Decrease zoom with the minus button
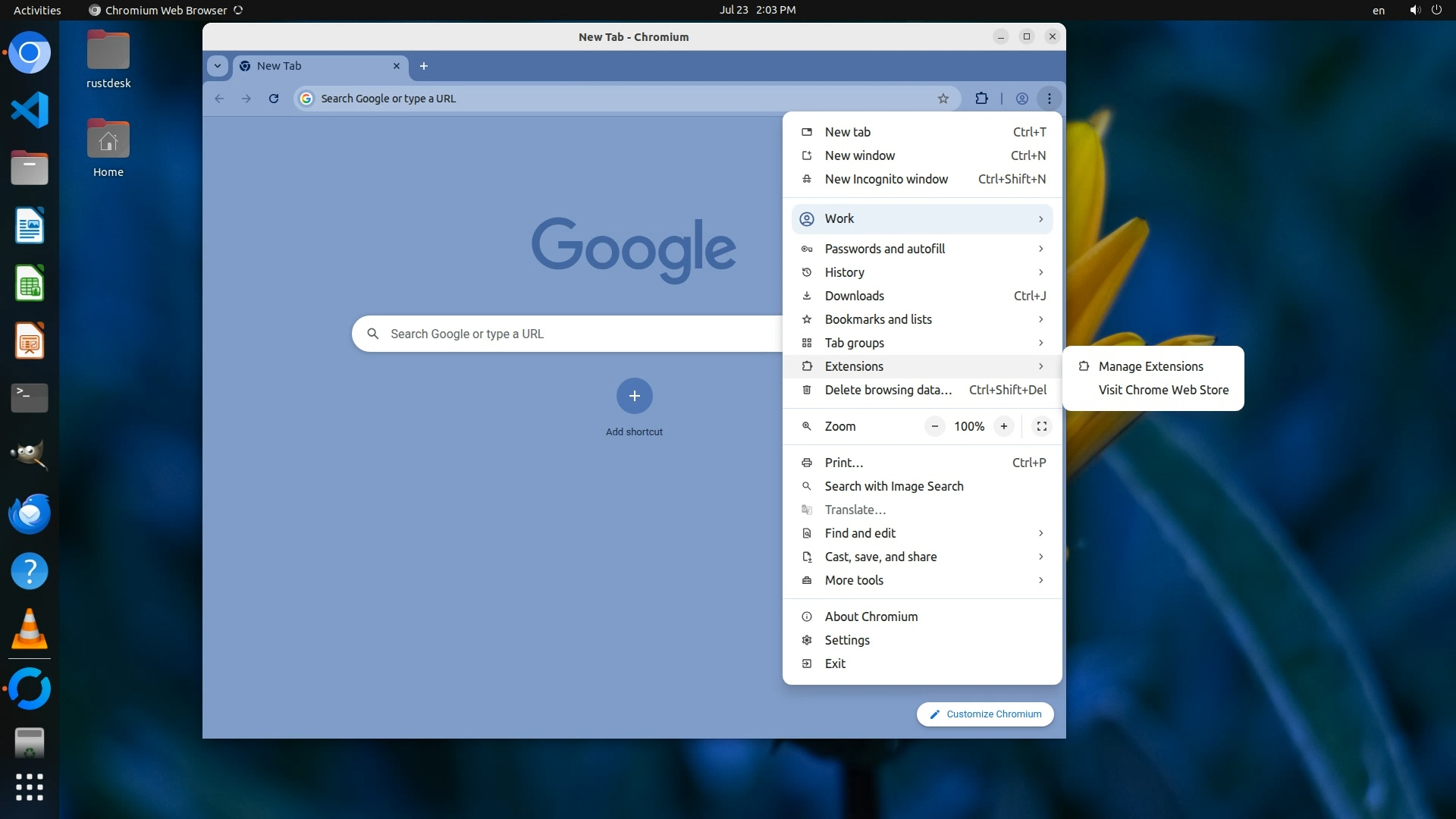This screenshot has height=819, width=1456. point(935,426)
